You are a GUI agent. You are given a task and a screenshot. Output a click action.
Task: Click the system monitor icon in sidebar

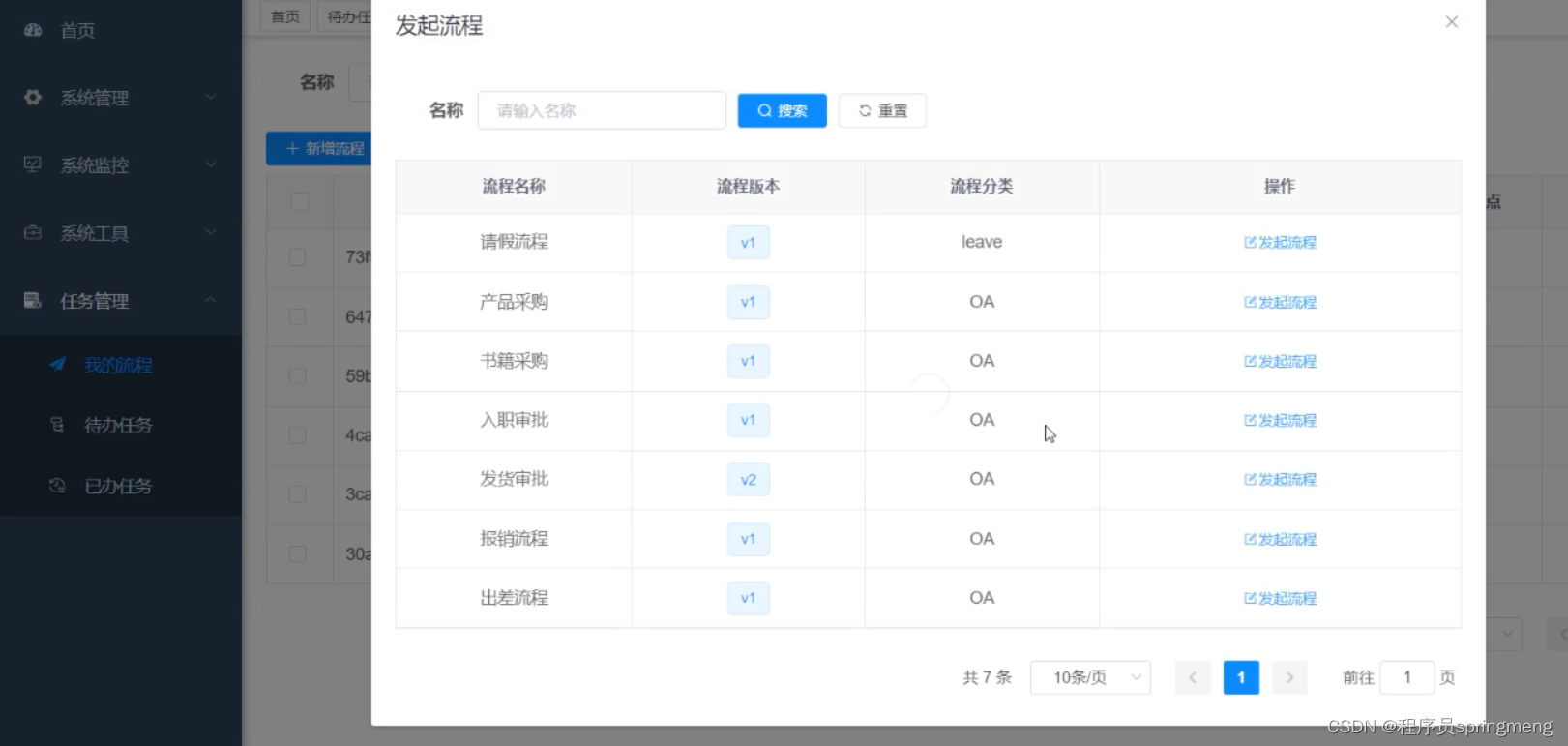coord(33,164)
